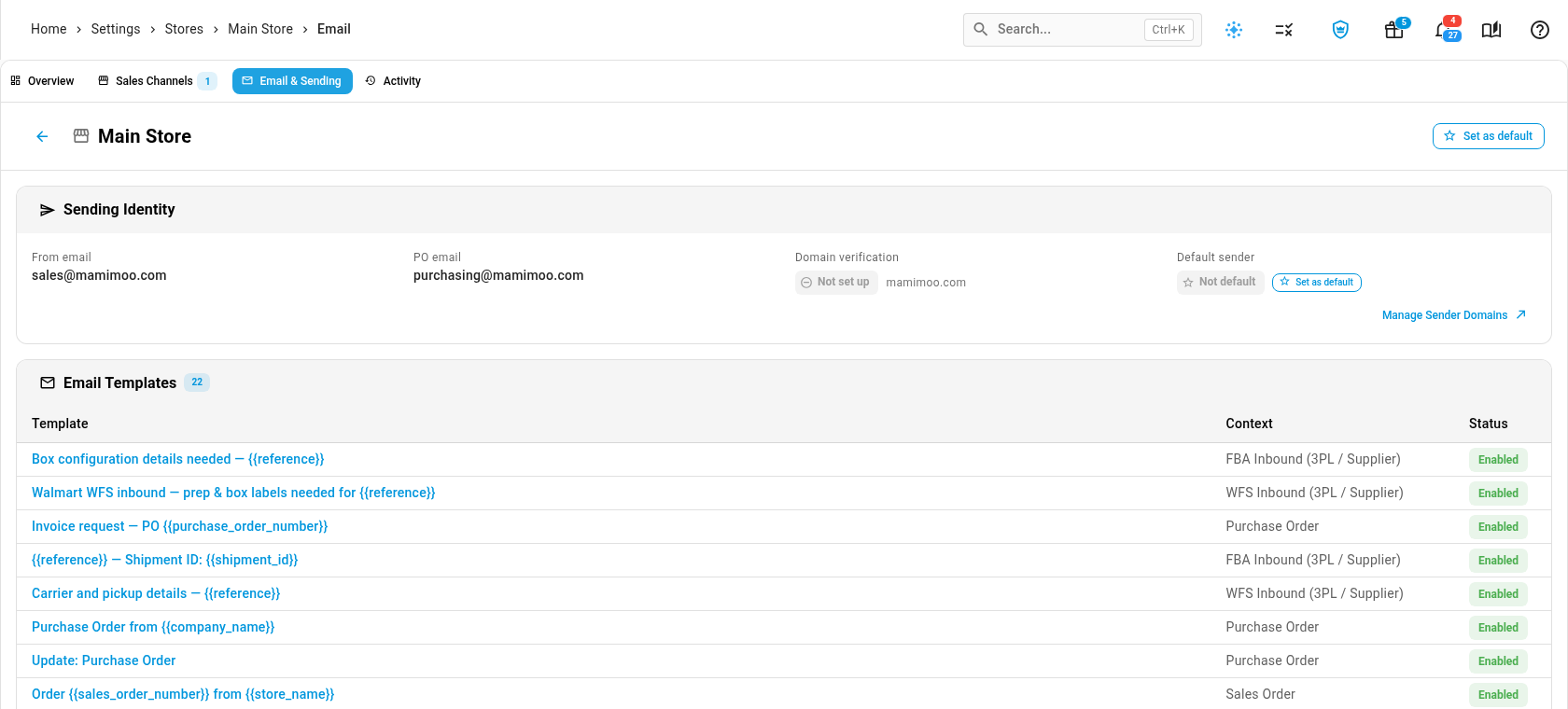Open Invoice request PO template

point(180,526)
